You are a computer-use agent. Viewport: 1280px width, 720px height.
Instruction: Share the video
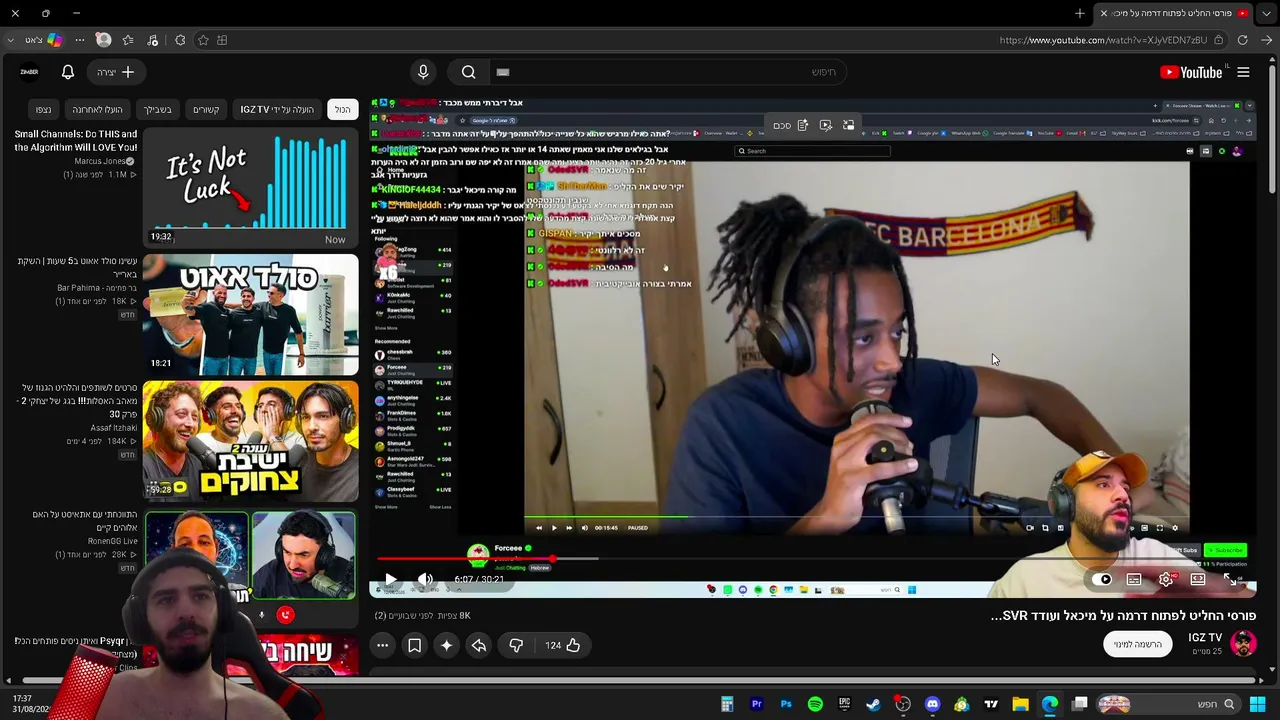pyautogui.click(x=479, y=646)
